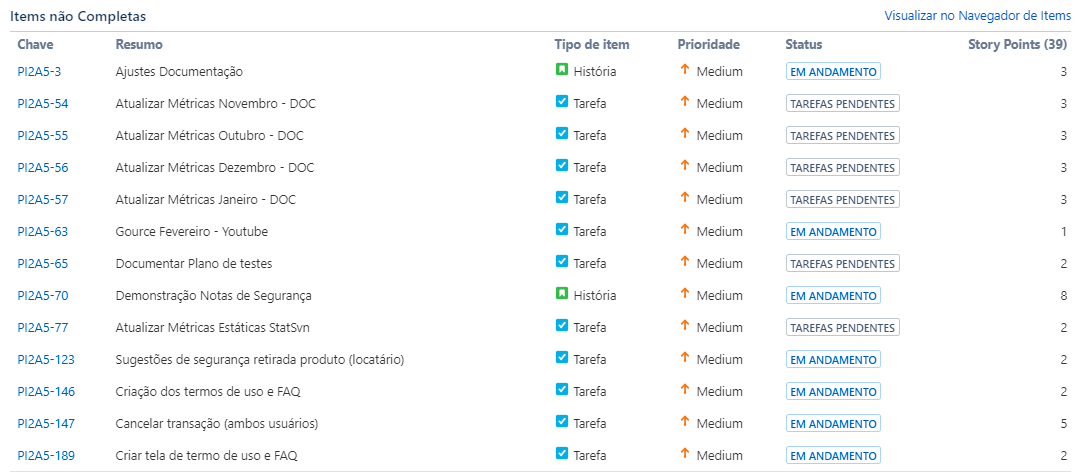Click the Tarefa icon for PI2A5-123
The height and width of the screenshot is (474, 1086).
tap(562, 358)
